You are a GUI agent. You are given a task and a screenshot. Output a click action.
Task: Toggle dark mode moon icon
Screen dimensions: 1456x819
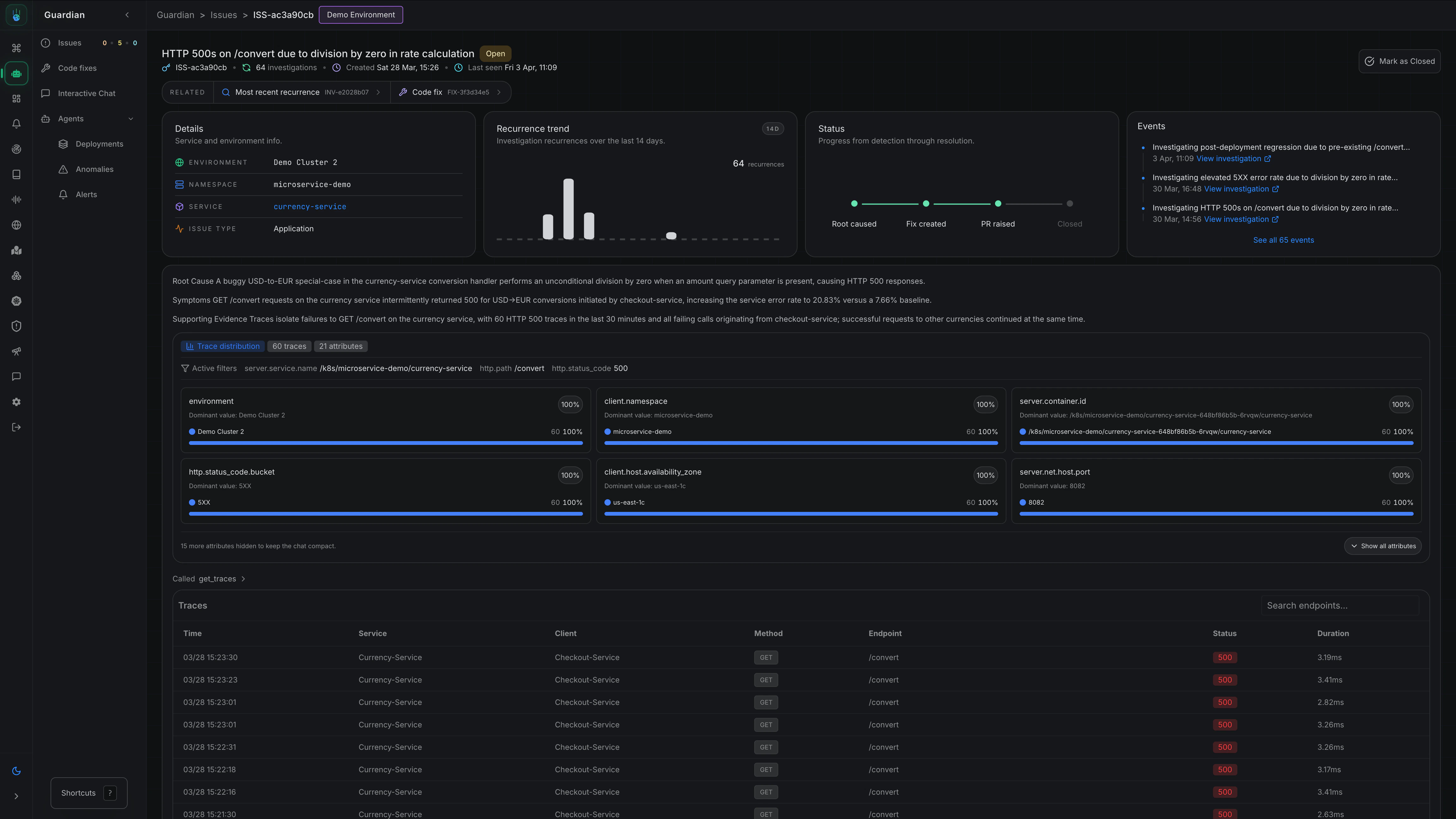[16, 771]
